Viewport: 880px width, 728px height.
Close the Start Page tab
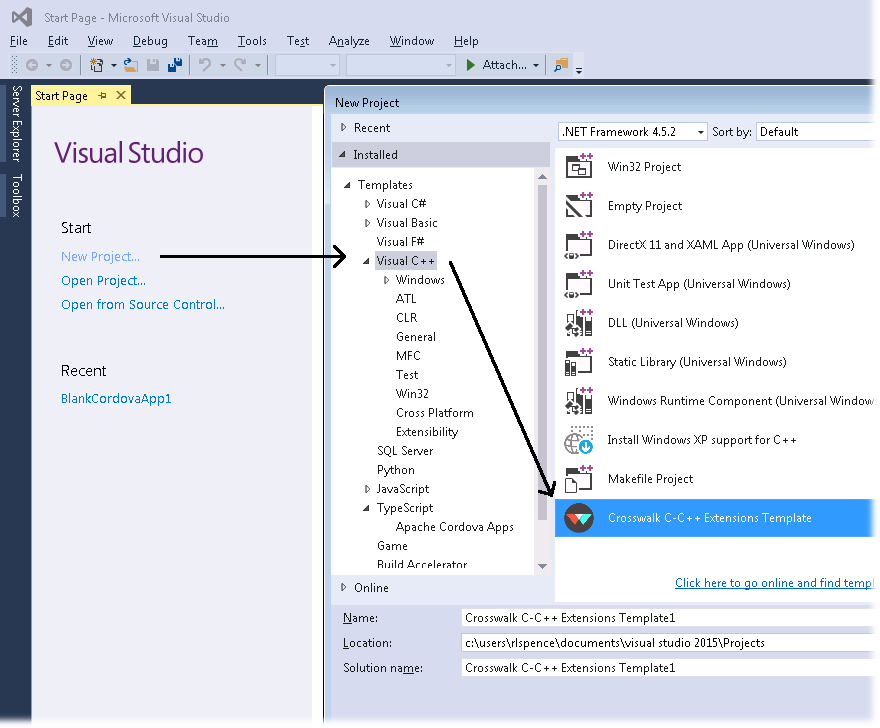(121, 96)
